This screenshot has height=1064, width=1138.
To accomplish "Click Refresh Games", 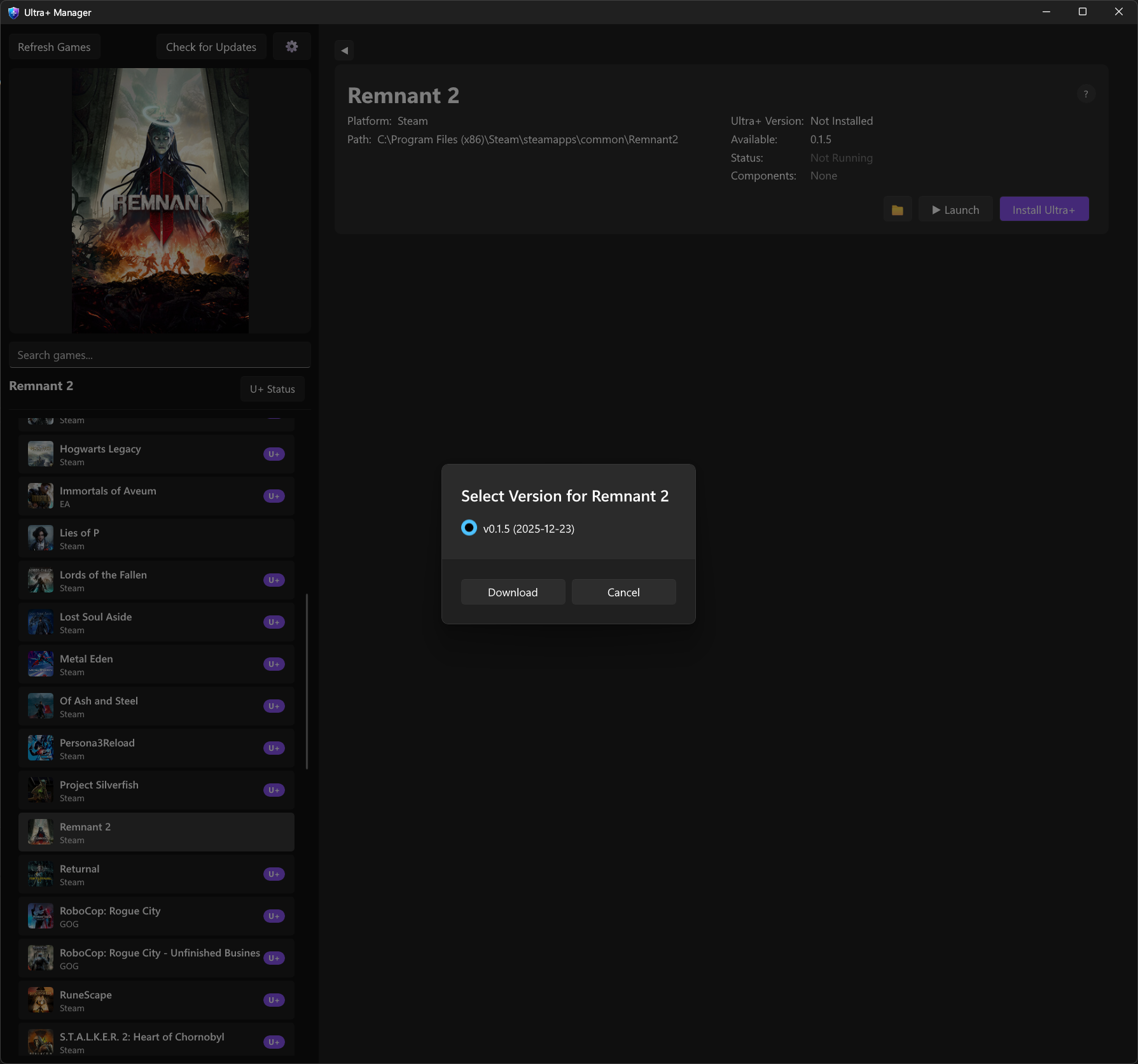I will pyautogui.click(x=54, y=46).
